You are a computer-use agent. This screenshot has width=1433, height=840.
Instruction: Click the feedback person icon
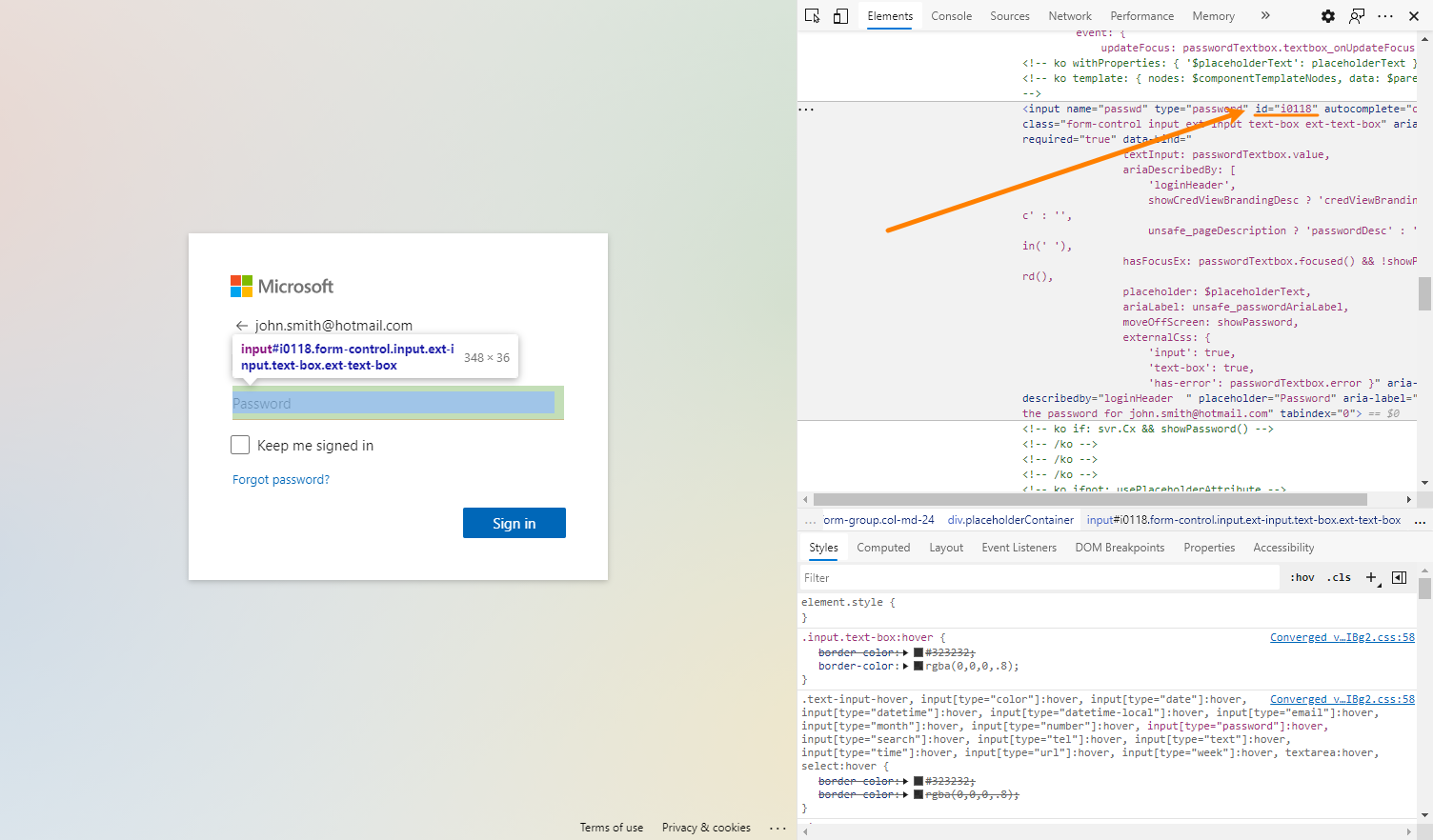tap(1357, 15)
